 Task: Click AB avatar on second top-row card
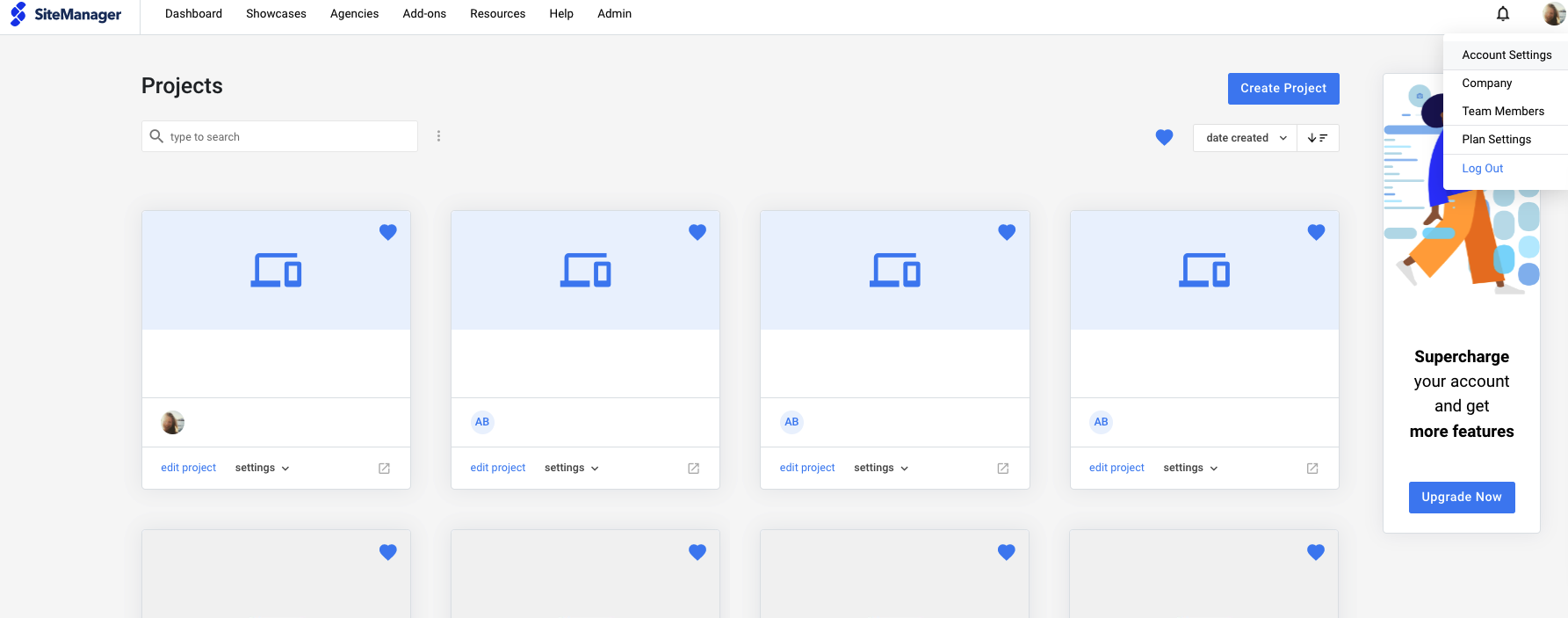(x=482, y=422)
